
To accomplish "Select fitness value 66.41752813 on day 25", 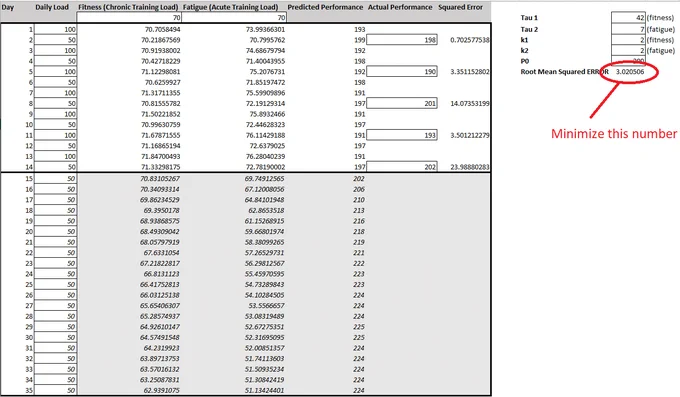I will (x=160, y=285).
